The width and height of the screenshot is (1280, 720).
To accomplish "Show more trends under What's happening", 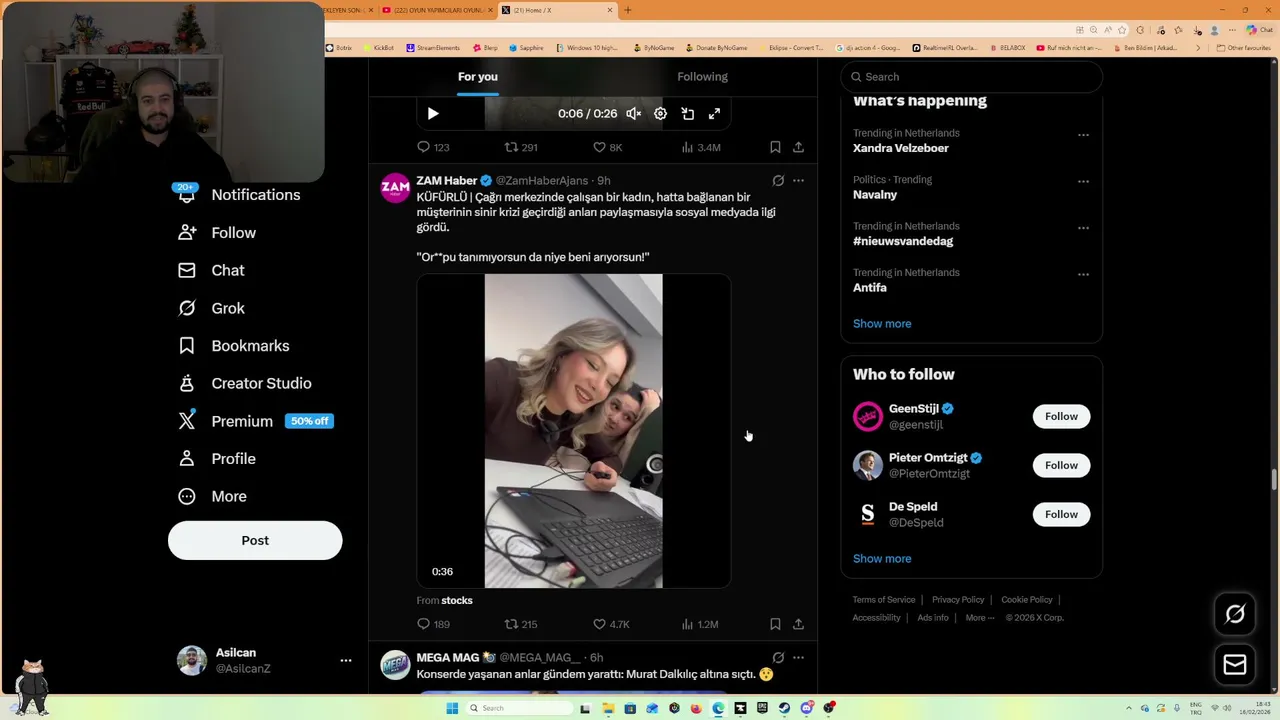I will coord(882,324).
